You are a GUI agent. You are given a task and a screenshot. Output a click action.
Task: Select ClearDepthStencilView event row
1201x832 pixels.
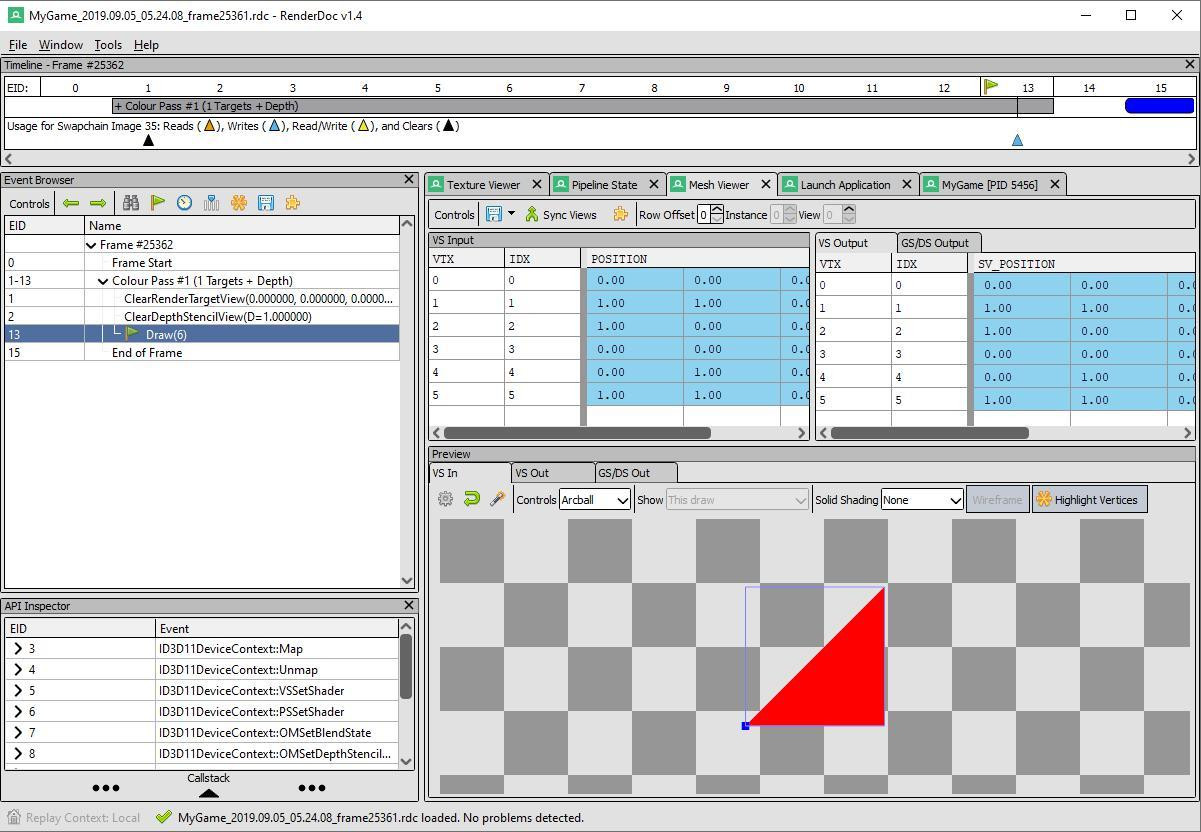coord(202,317)
